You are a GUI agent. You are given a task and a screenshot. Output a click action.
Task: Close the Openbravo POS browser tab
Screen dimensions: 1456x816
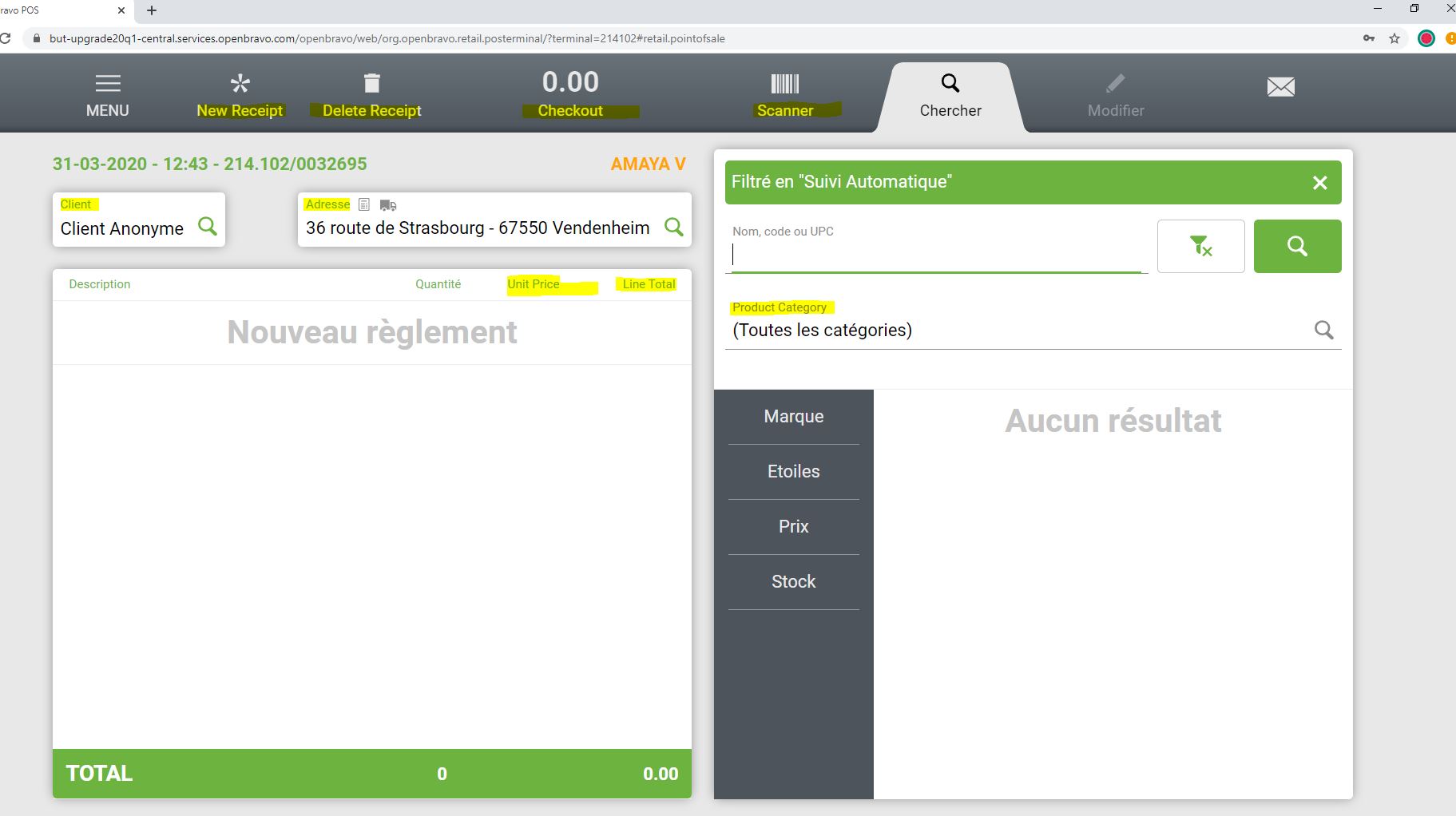121,10
